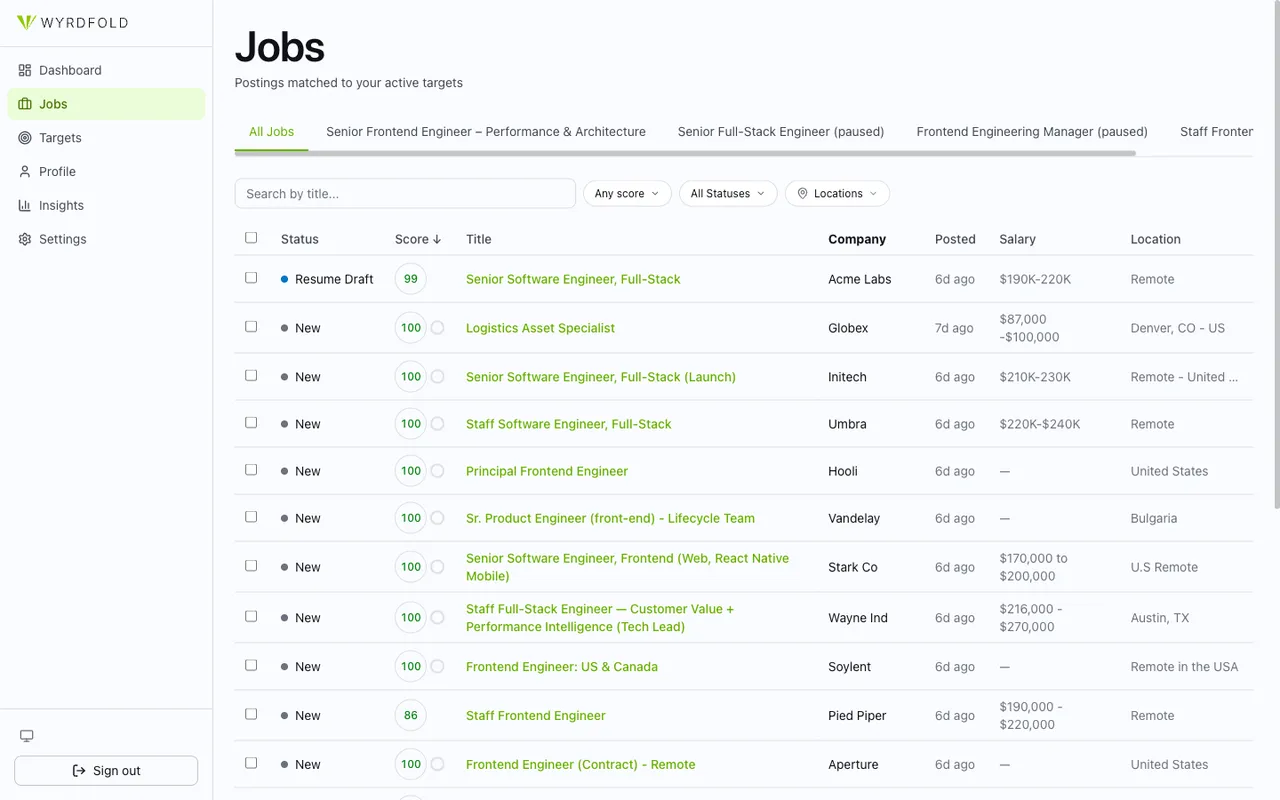The height and width of the screenshot is (800, 1280).
Task: Click the 86 score badge for Pied Piper
Action: (411, 716)
